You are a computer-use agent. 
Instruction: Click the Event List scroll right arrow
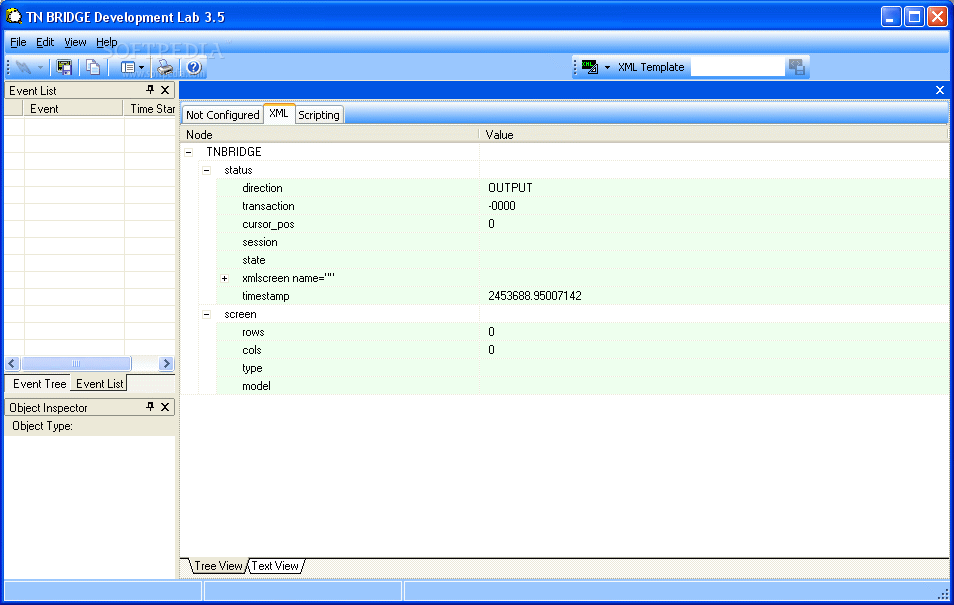(x=166, y=364)
